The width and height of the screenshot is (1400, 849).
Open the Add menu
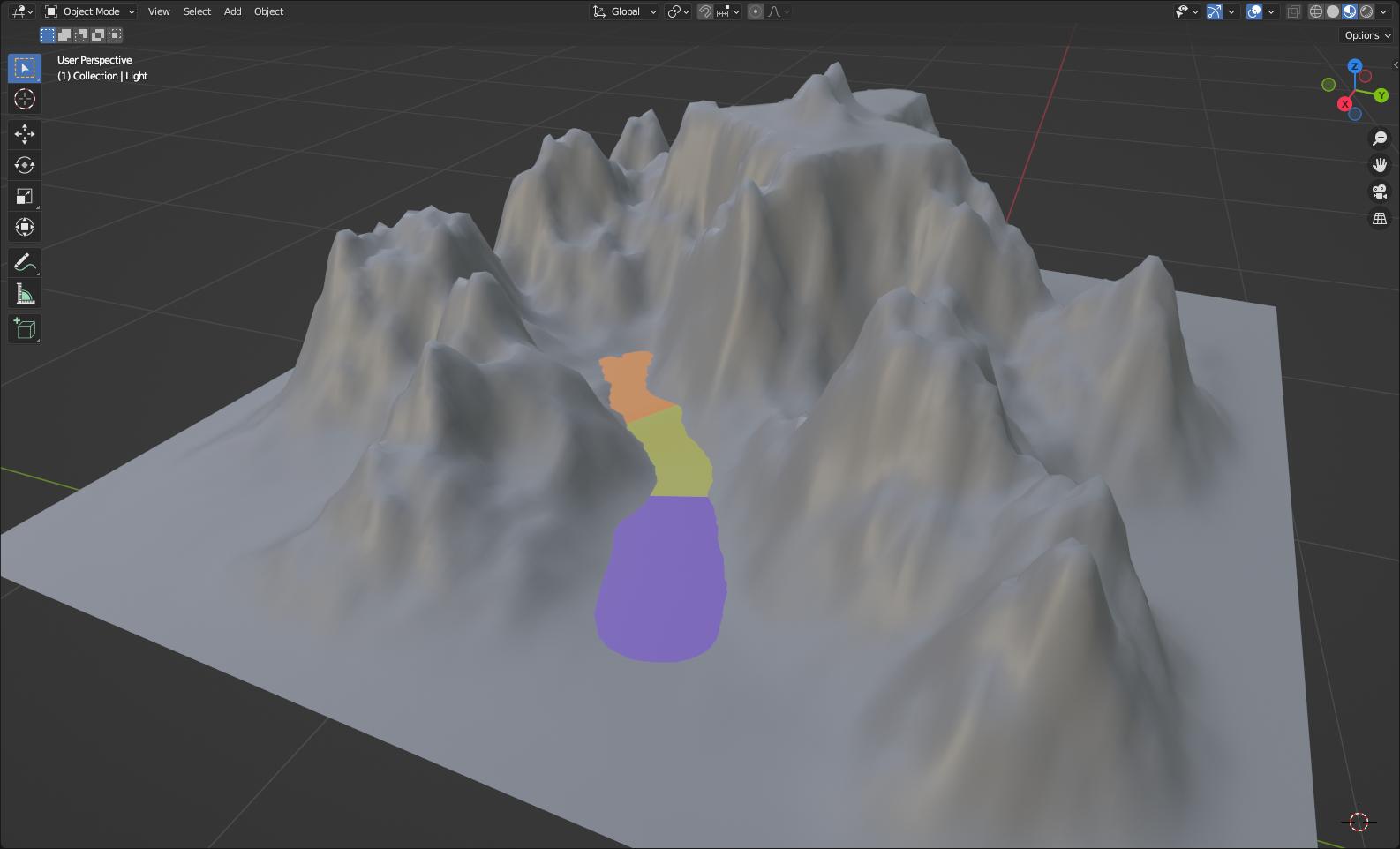pos(232,11)
